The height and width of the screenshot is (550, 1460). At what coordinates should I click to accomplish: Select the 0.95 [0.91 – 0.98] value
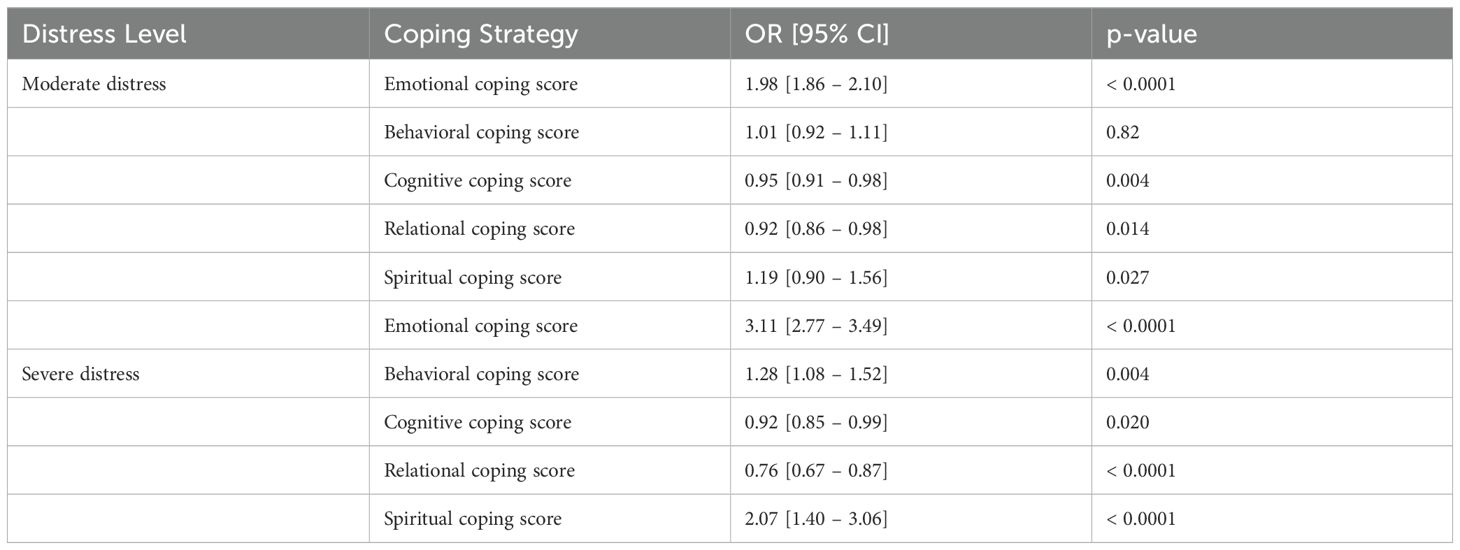pos(816,181)
